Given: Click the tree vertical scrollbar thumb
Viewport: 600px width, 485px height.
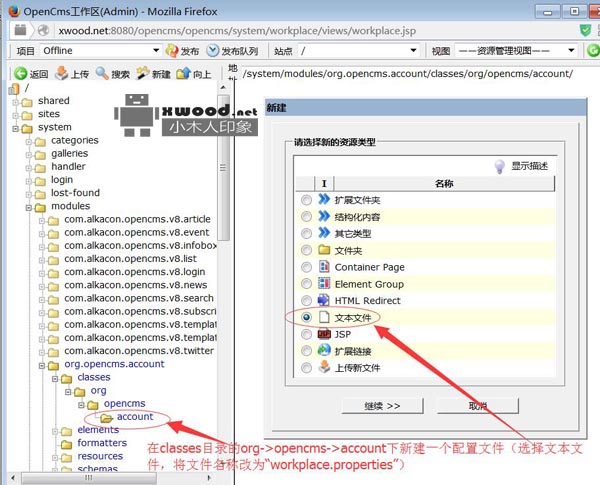Looking at the screenshot, I should (223, 168).
